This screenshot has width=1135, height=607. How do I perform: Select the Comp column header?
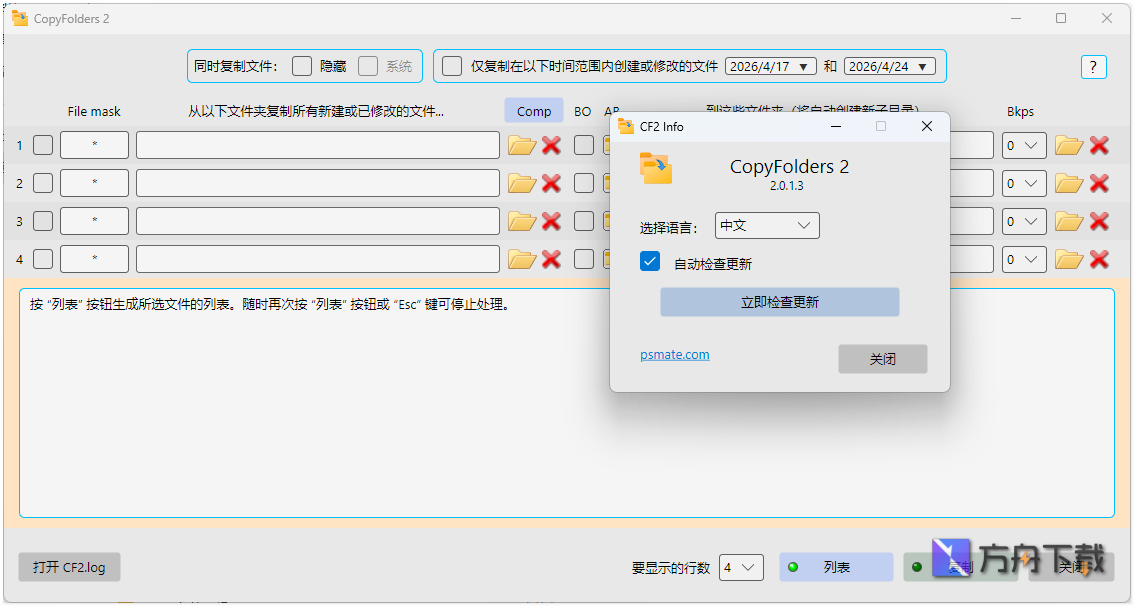point(534,110)
